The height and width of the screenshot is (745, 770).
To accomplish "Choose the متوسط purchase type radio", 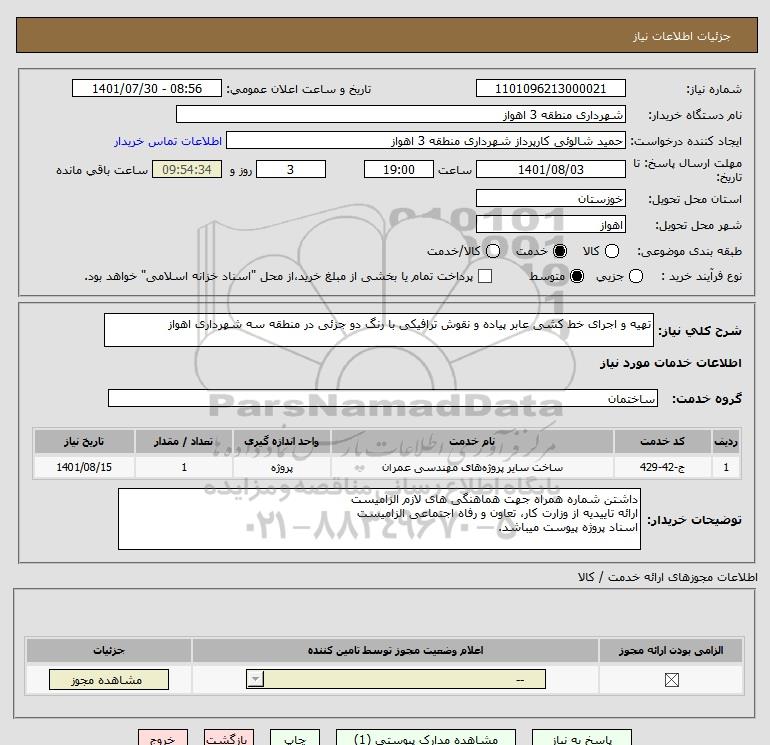I will click(577, 276).
